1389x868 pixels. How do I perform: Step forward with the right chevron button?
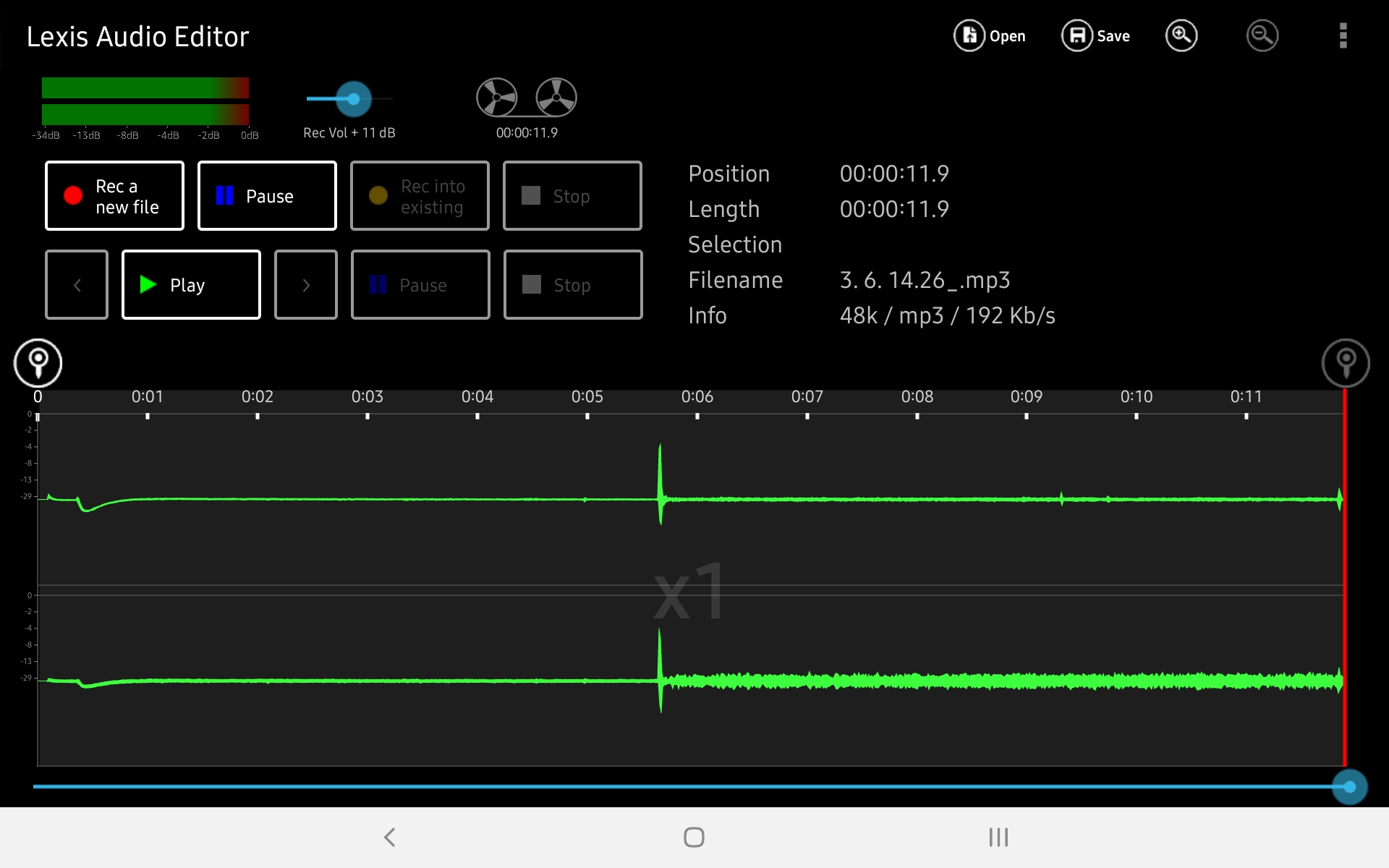[x=306, y=285]
